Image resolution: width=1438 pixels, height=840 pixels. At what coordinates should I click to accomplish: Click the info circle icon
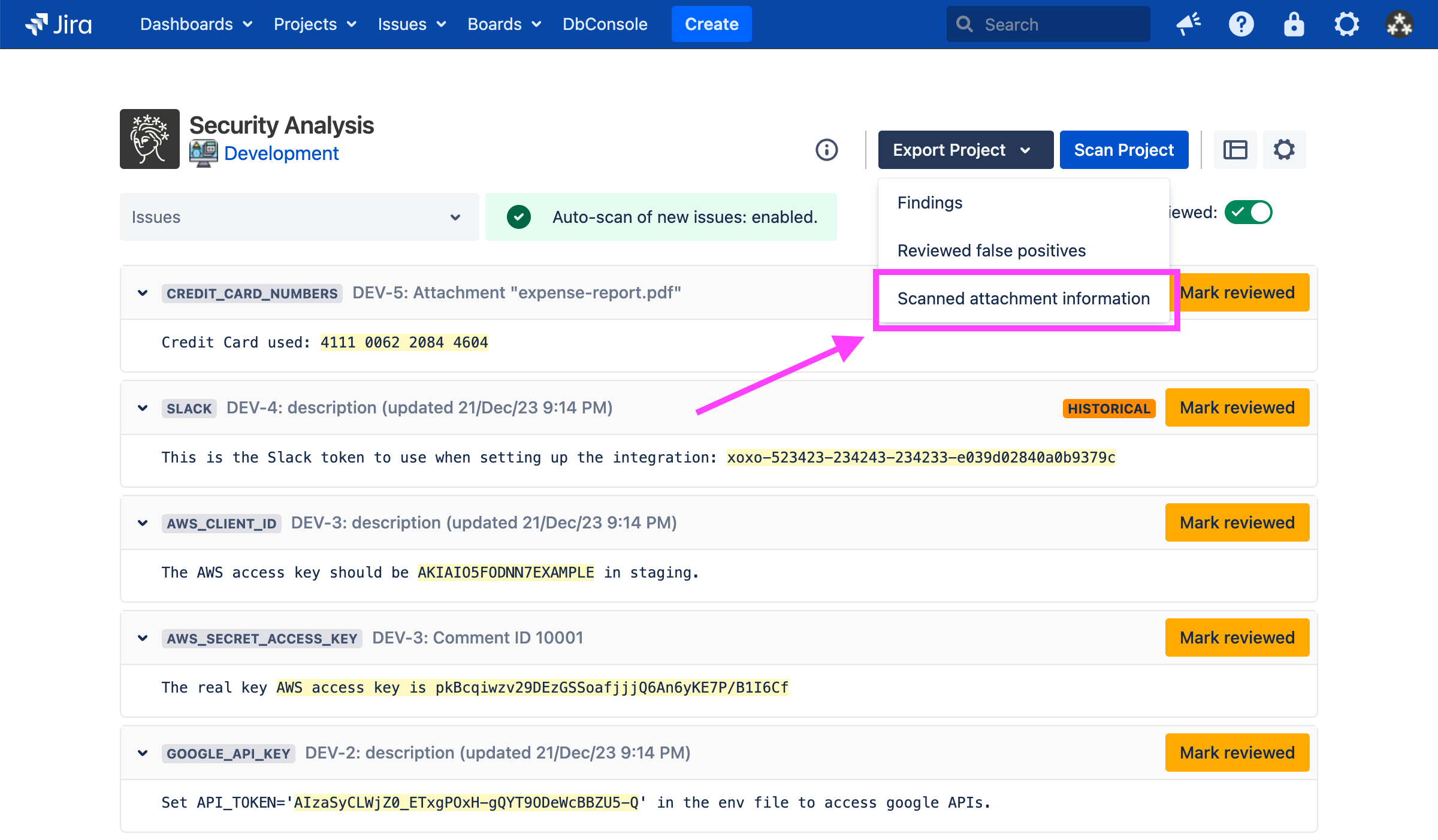coord(826,150)
